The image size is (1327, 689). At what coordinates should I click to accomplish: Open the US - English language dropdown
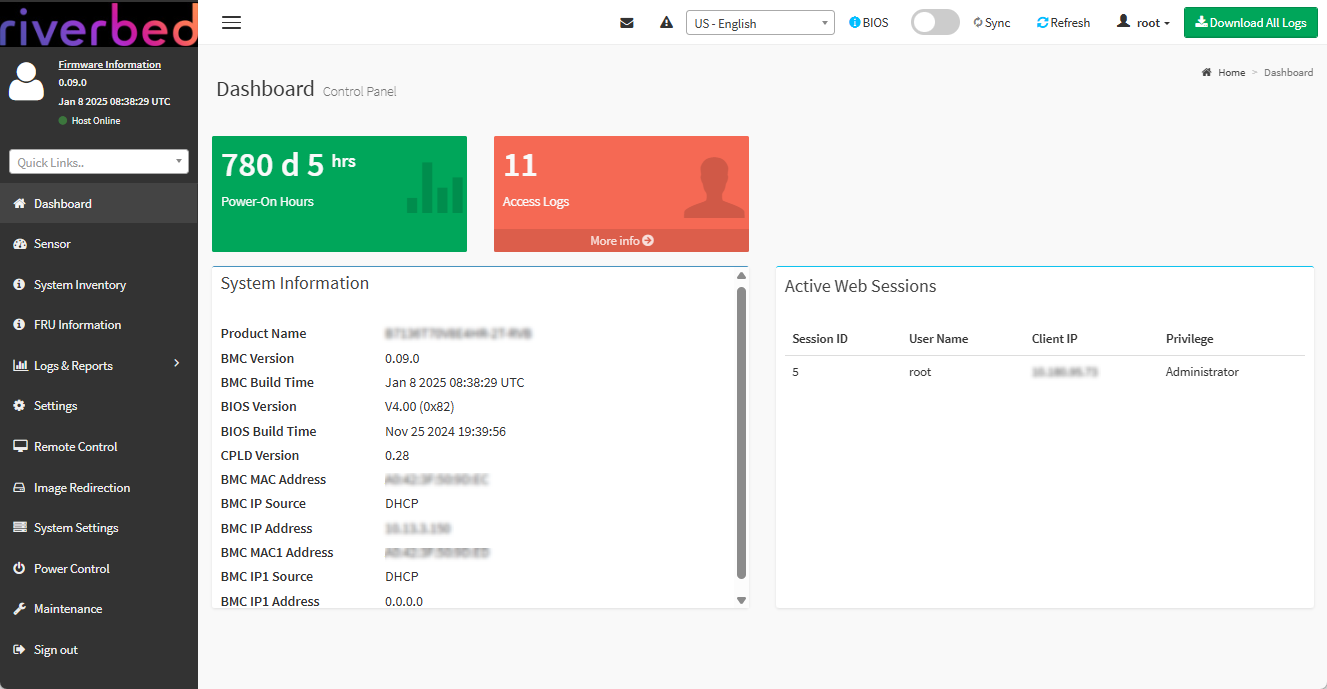[760, 23]
